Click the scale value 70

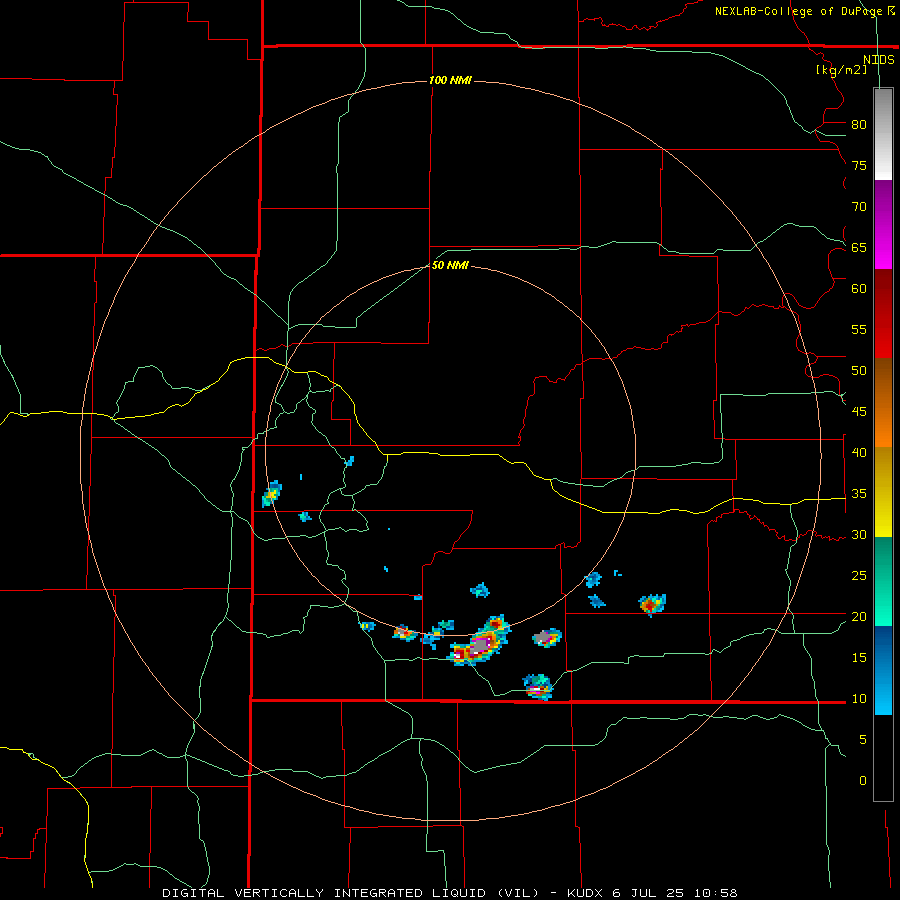[x=859, y=207]
